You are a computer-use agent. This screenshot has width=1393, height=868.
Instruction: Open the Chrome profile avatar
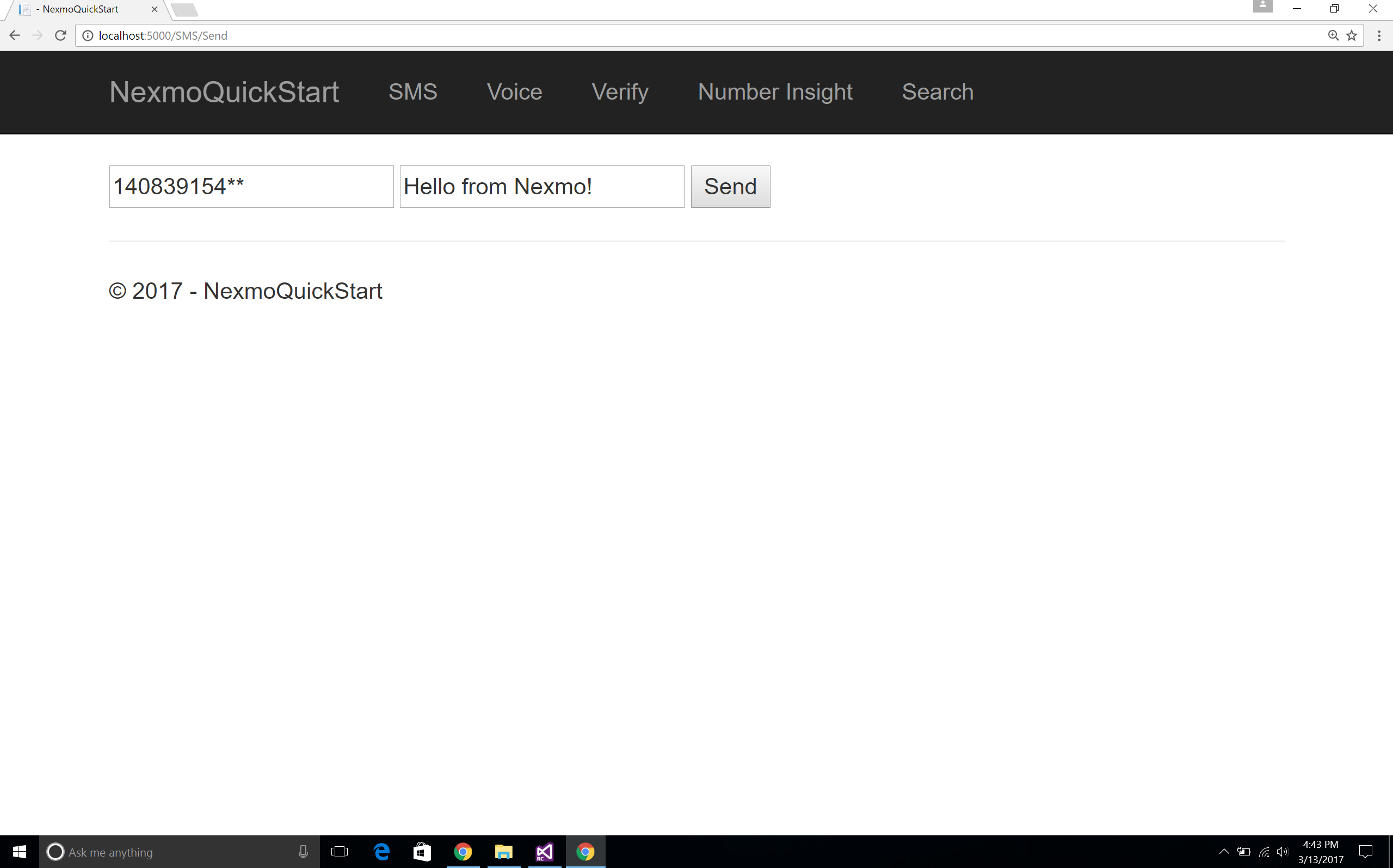click(1262, 7)
